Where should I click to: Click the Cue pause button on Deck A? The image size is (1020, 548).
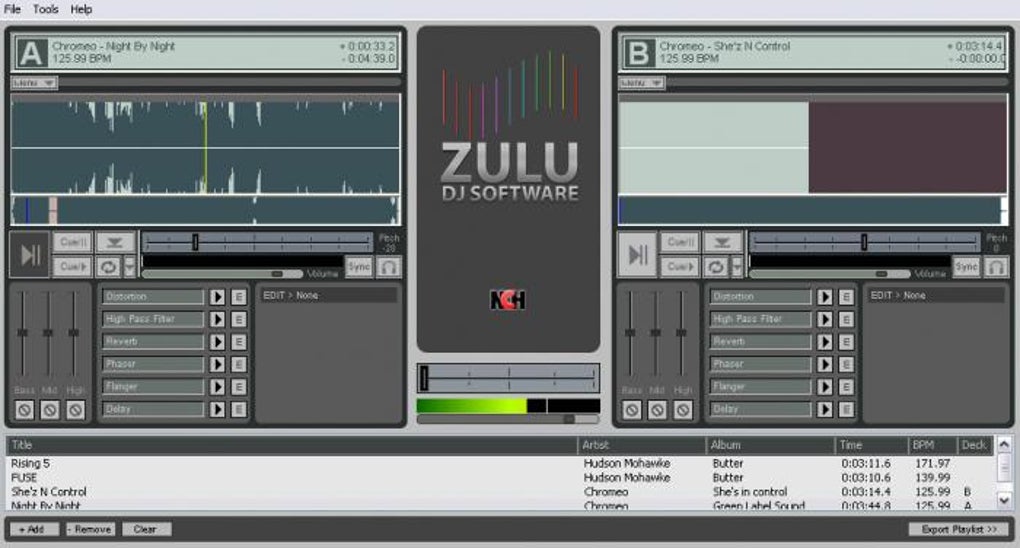[x=73, y=243]
